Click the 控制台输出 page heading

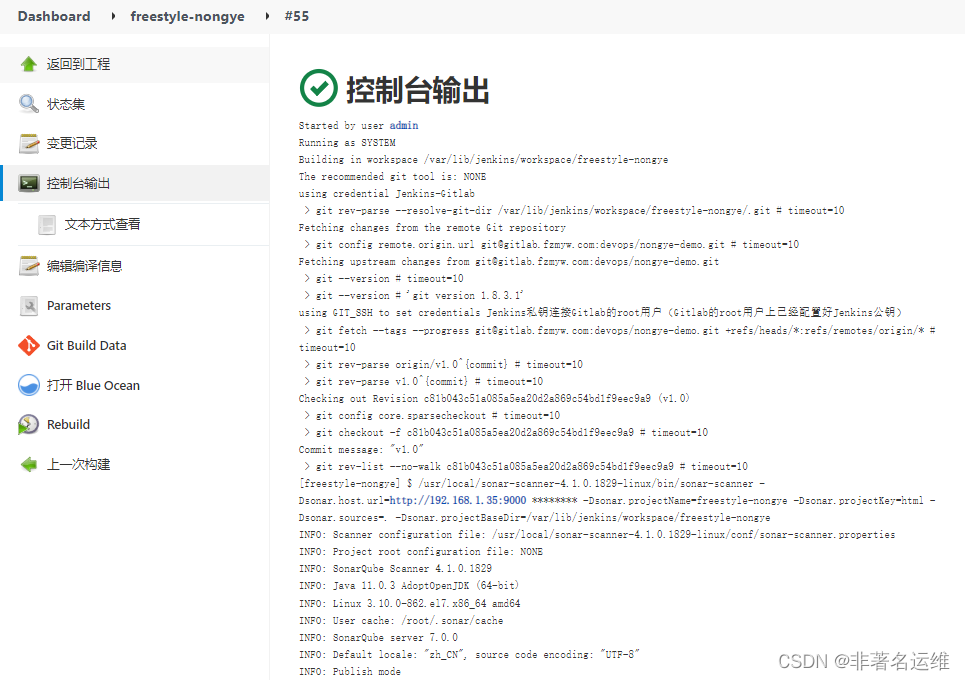[418, 90]
